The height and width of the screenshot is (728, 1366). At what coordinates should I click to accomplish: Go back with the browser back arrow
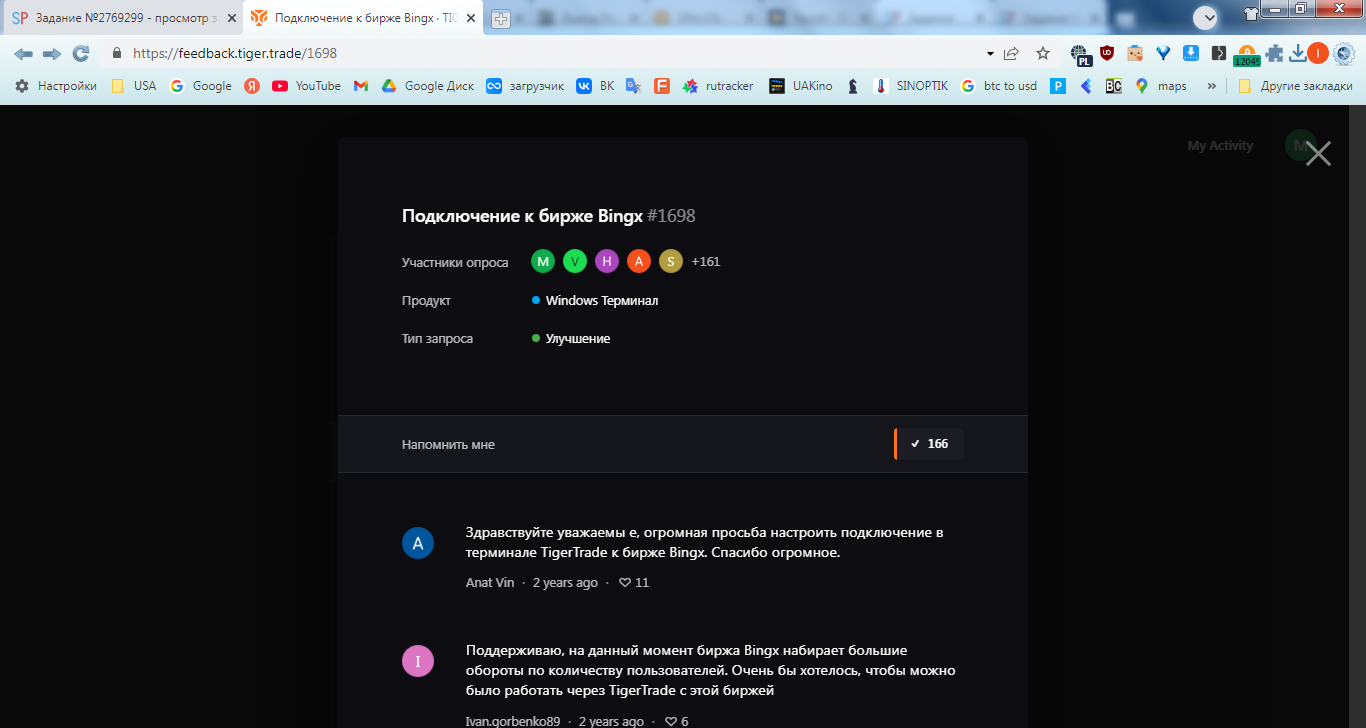pyautogui.click(x=23, y=53)
